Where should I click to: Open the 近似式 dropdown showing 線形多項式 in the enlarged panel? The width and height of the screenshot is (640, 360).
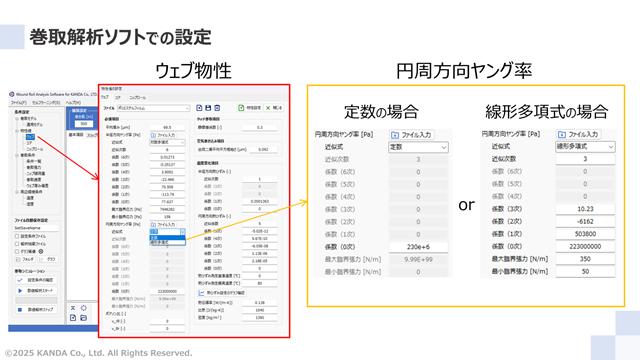(x=585, y=147)
